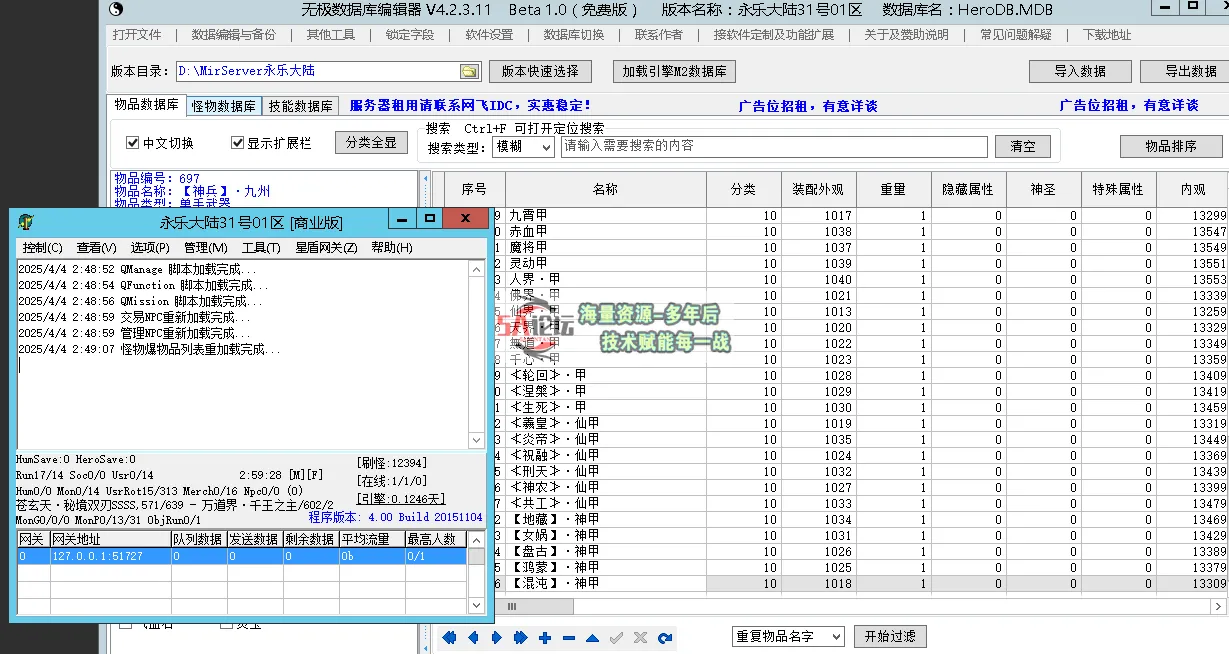This screenshot has height=654, width=1229.
Task: Open 星盾网关(Z) menu in server window
Action: tap(326, 248)
